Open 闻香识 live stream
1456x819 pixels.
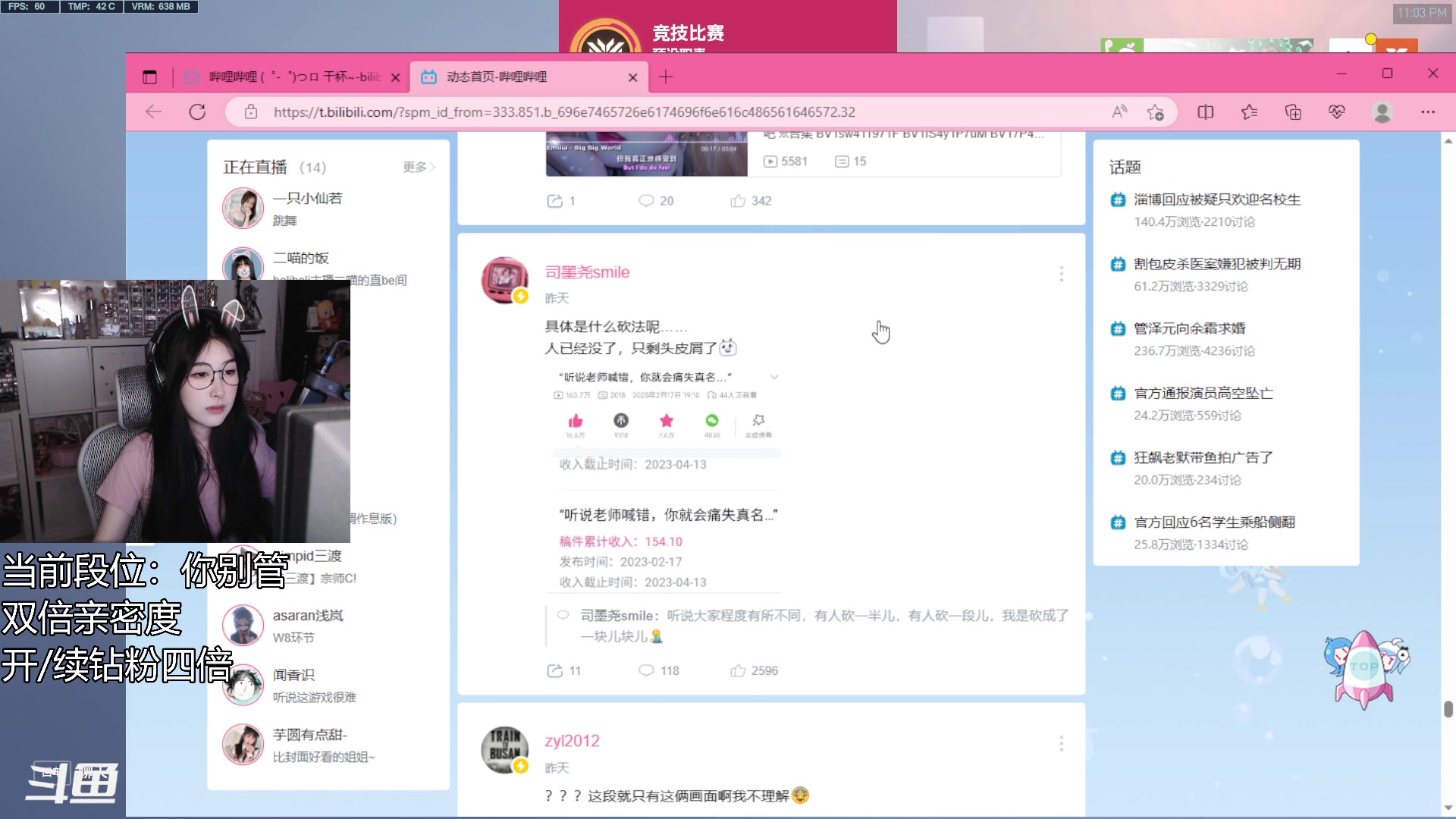tap(293, 675)
